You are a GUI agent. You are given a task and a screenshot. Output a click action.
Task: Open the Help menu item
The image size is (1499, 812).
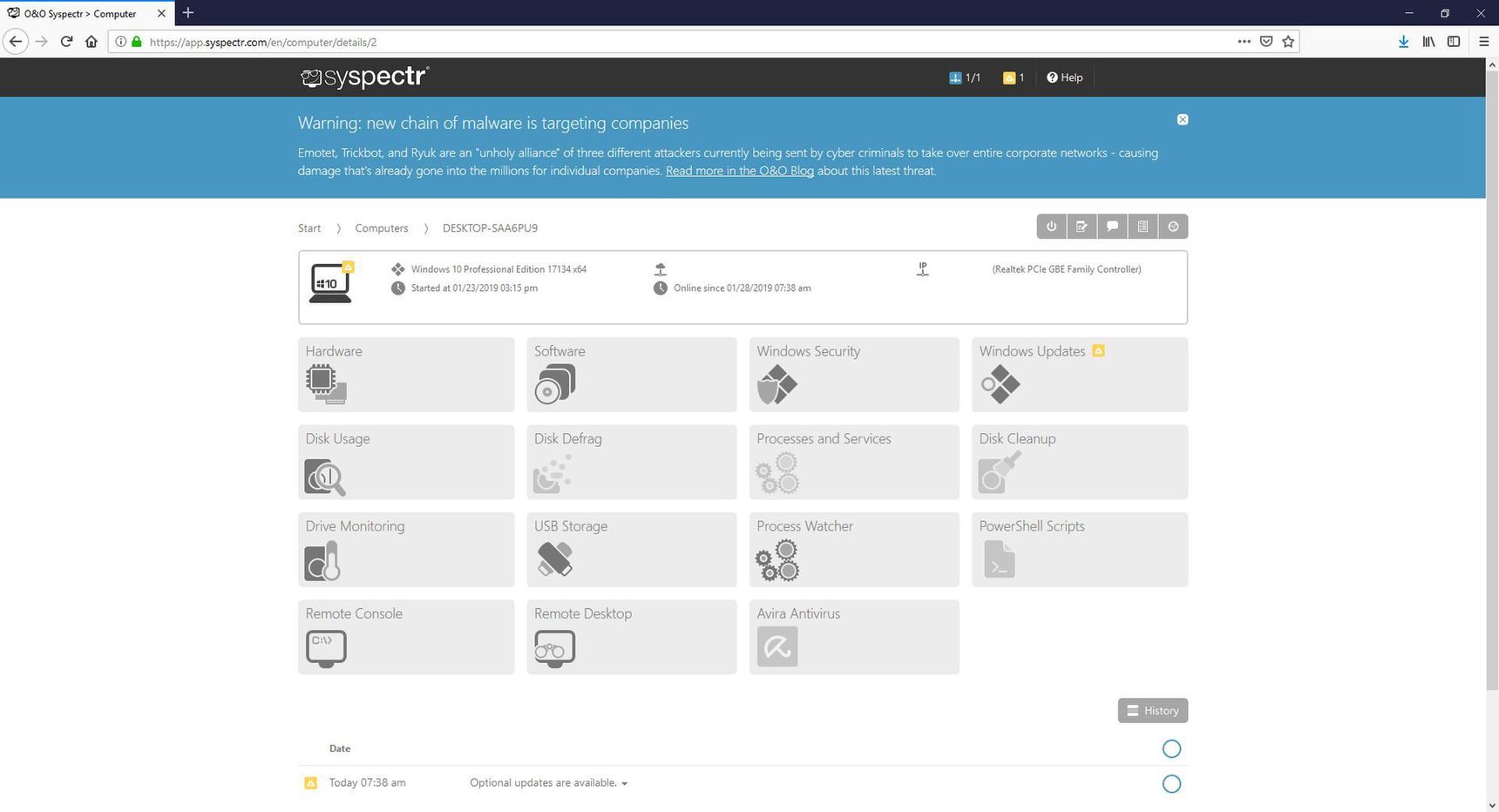click(x=1065, y=78)
